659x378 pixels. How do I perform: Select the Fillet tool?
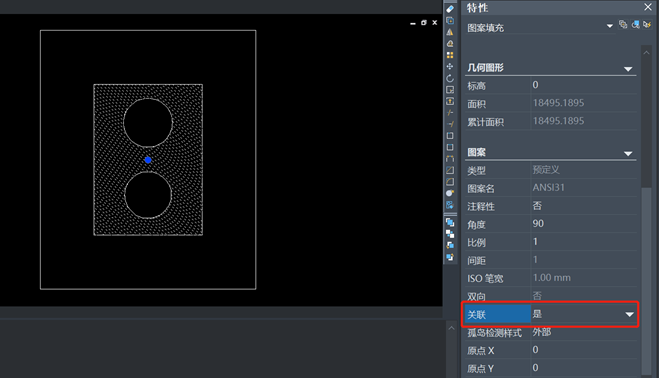click(x=450, y=182)
